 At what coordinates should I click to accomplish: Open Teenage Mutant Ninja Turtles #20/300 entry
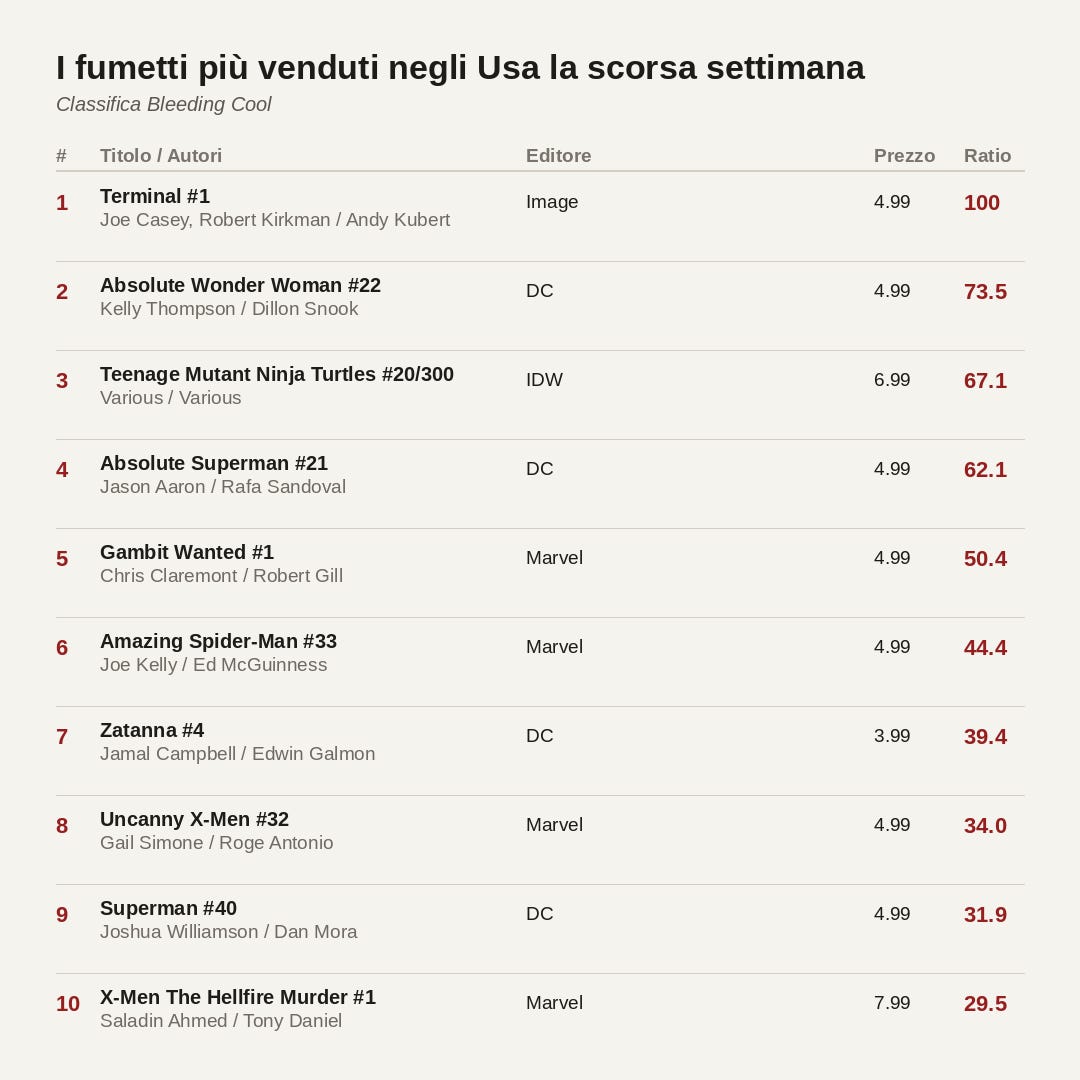[276, 374]
